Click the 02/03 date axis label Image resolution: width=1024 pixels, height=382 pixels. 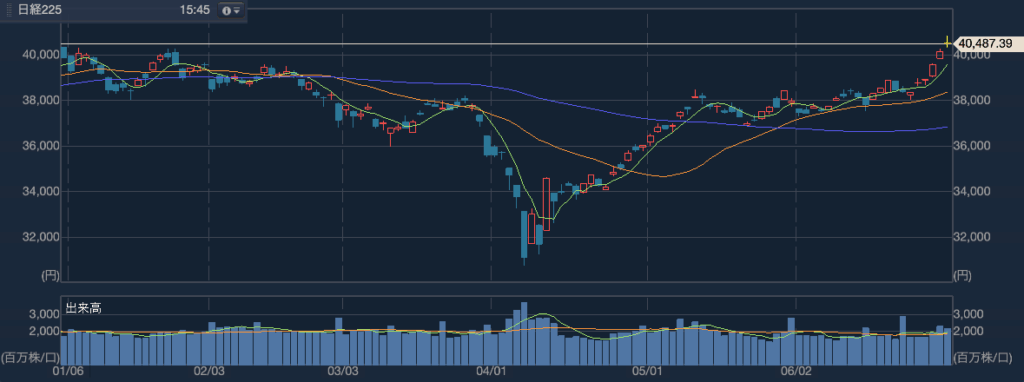coord(210,371)
